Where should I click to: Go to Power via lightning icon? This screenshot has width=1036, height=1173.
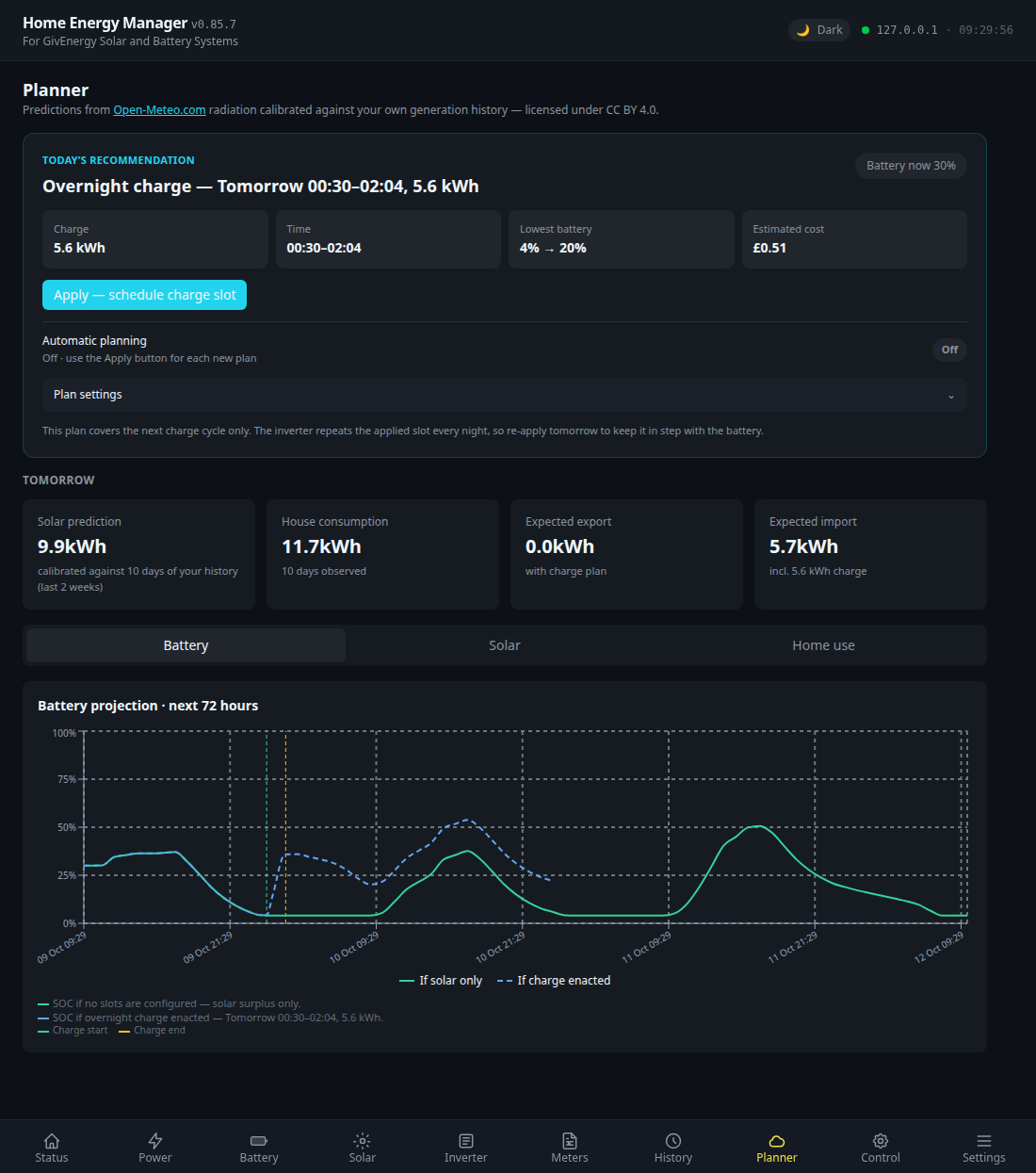(155, 1141)
